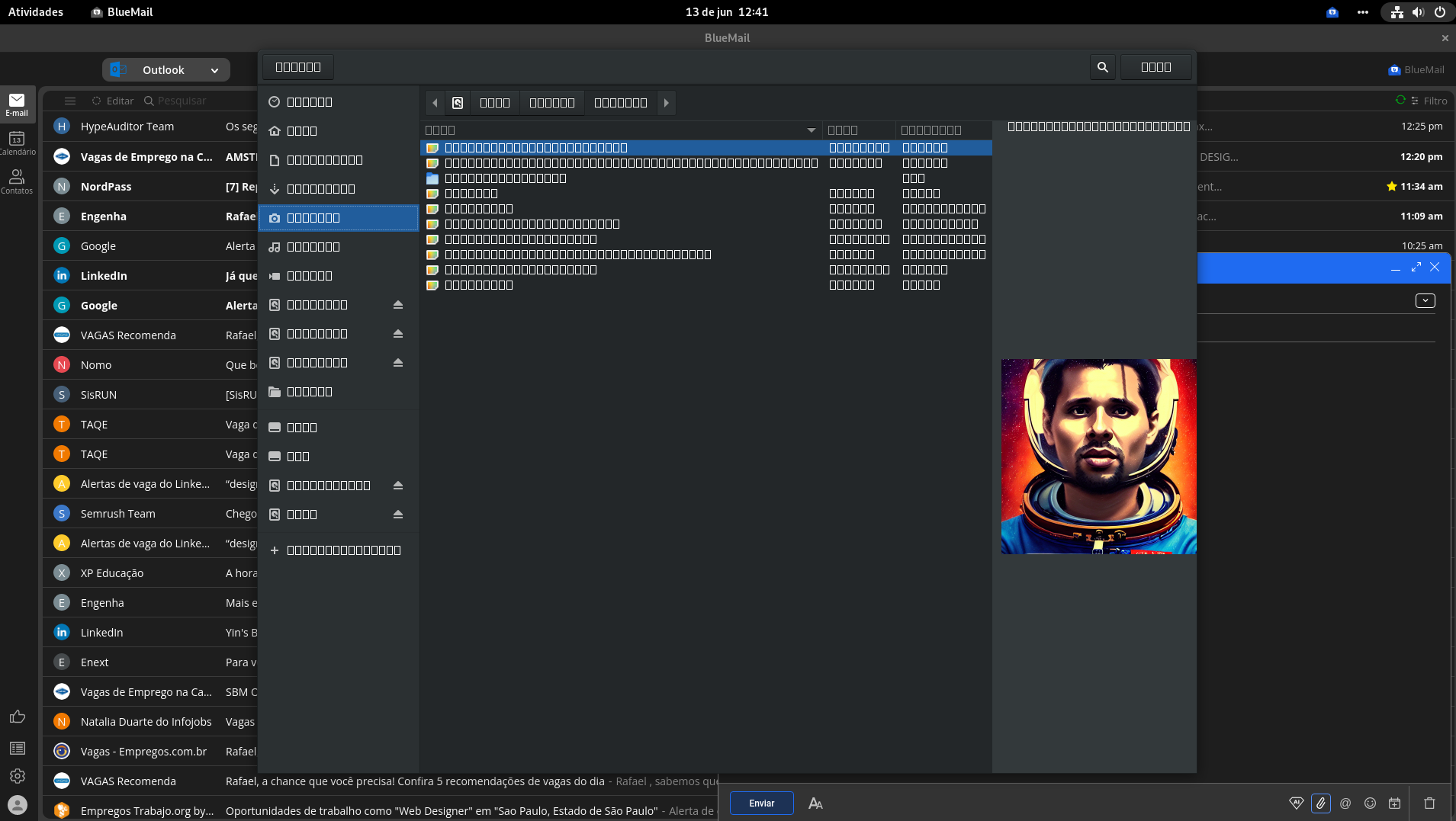1456x821 pixels.
Task: Open text formatting with the Aa icon
Action: 815,803
